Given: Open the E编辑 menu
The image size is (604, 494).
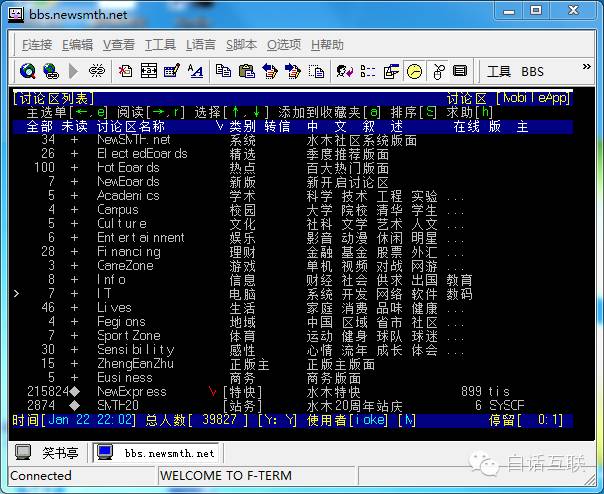Looking at the screenshot, I should (77, 45).
